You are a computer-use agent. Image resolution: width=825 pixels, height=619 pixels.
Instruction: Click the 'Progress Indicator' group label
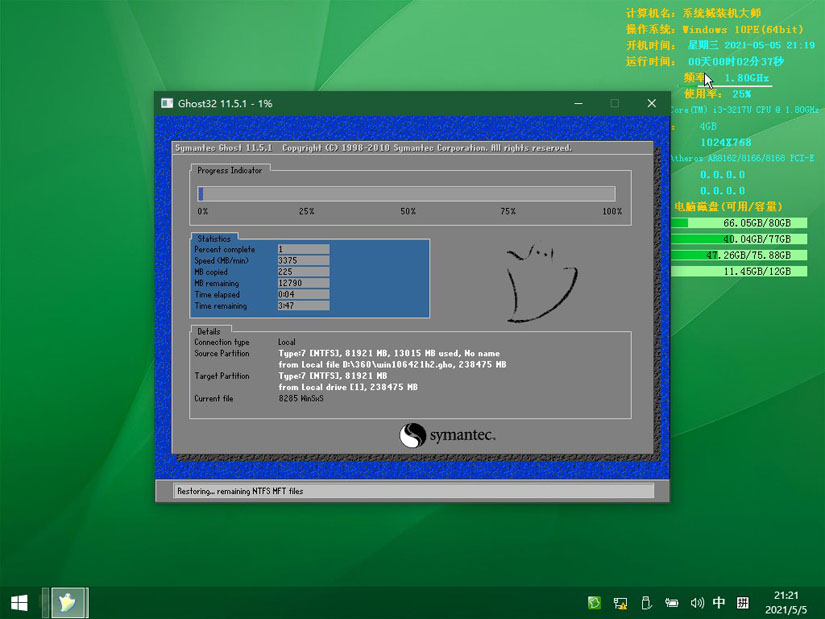pos(229,170)
